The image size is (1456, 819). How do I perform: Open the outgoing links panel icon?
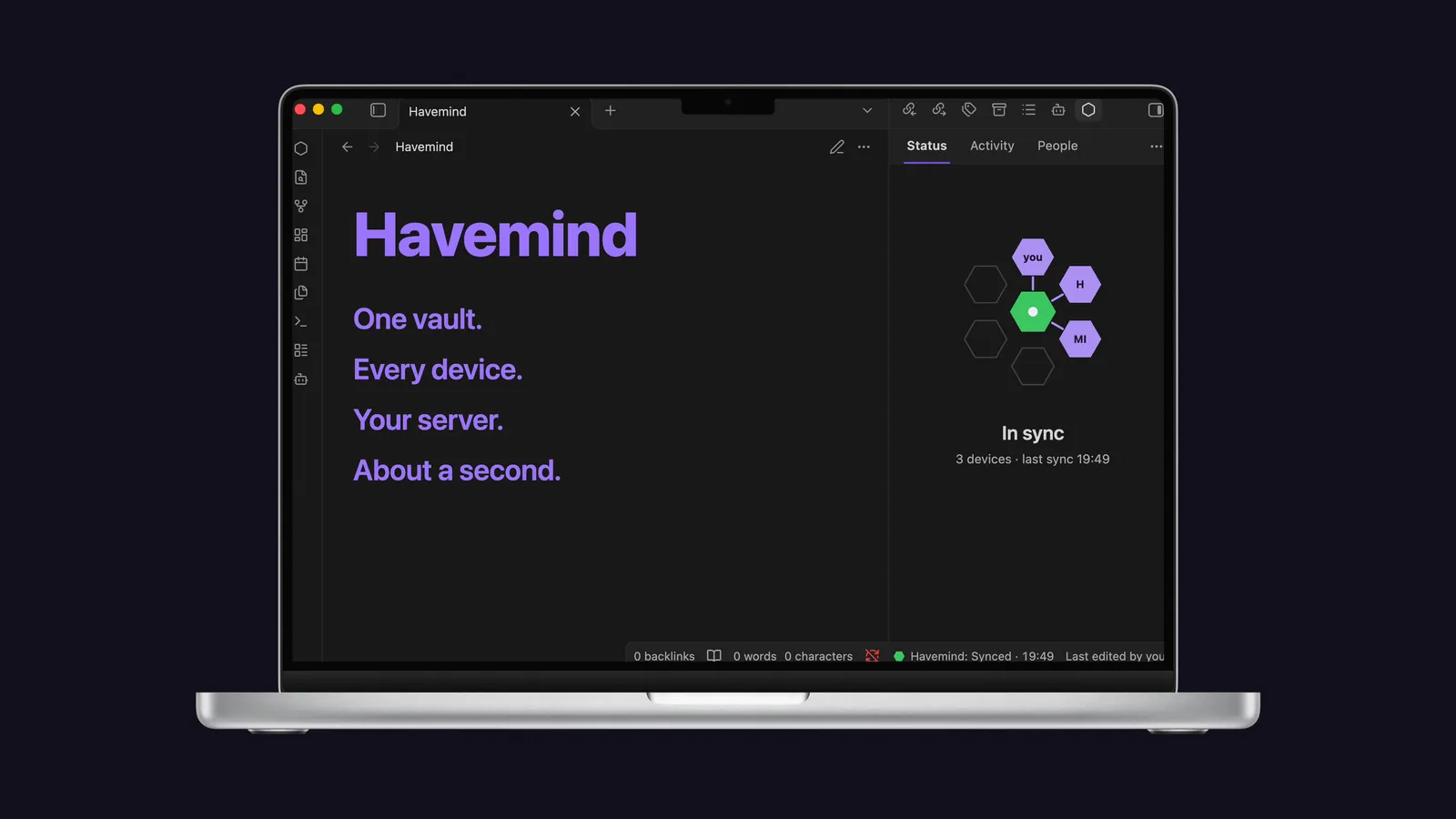[939, 110]
